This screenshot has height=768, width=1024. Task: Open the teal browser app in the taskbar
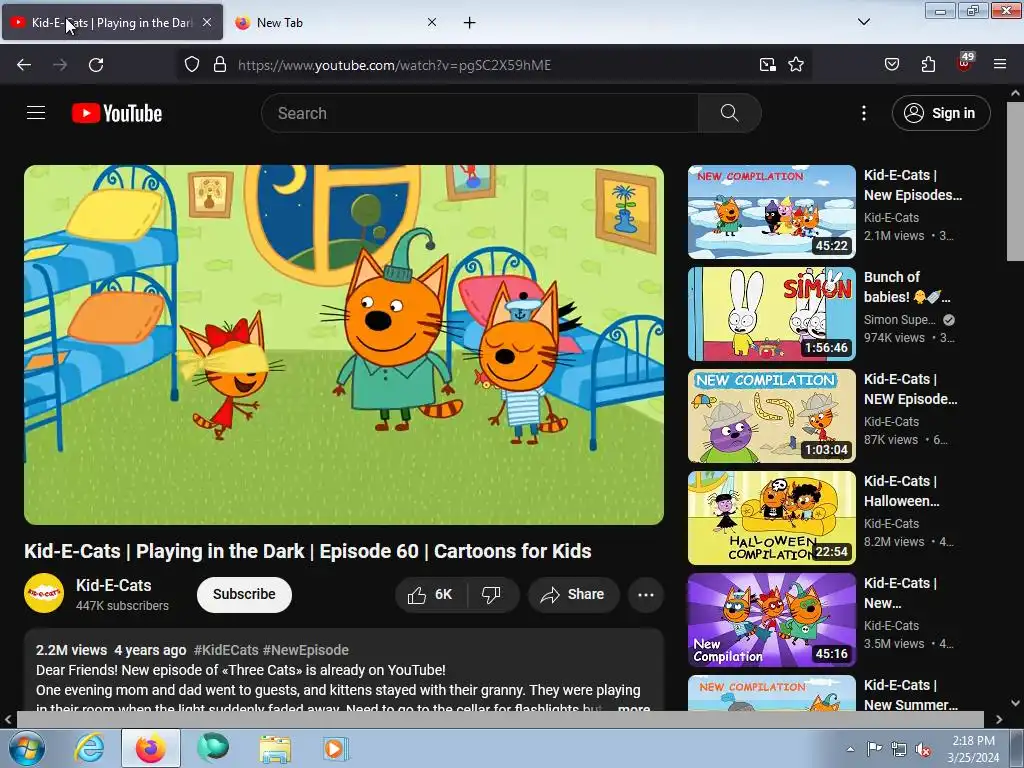(x=213, y=748)
